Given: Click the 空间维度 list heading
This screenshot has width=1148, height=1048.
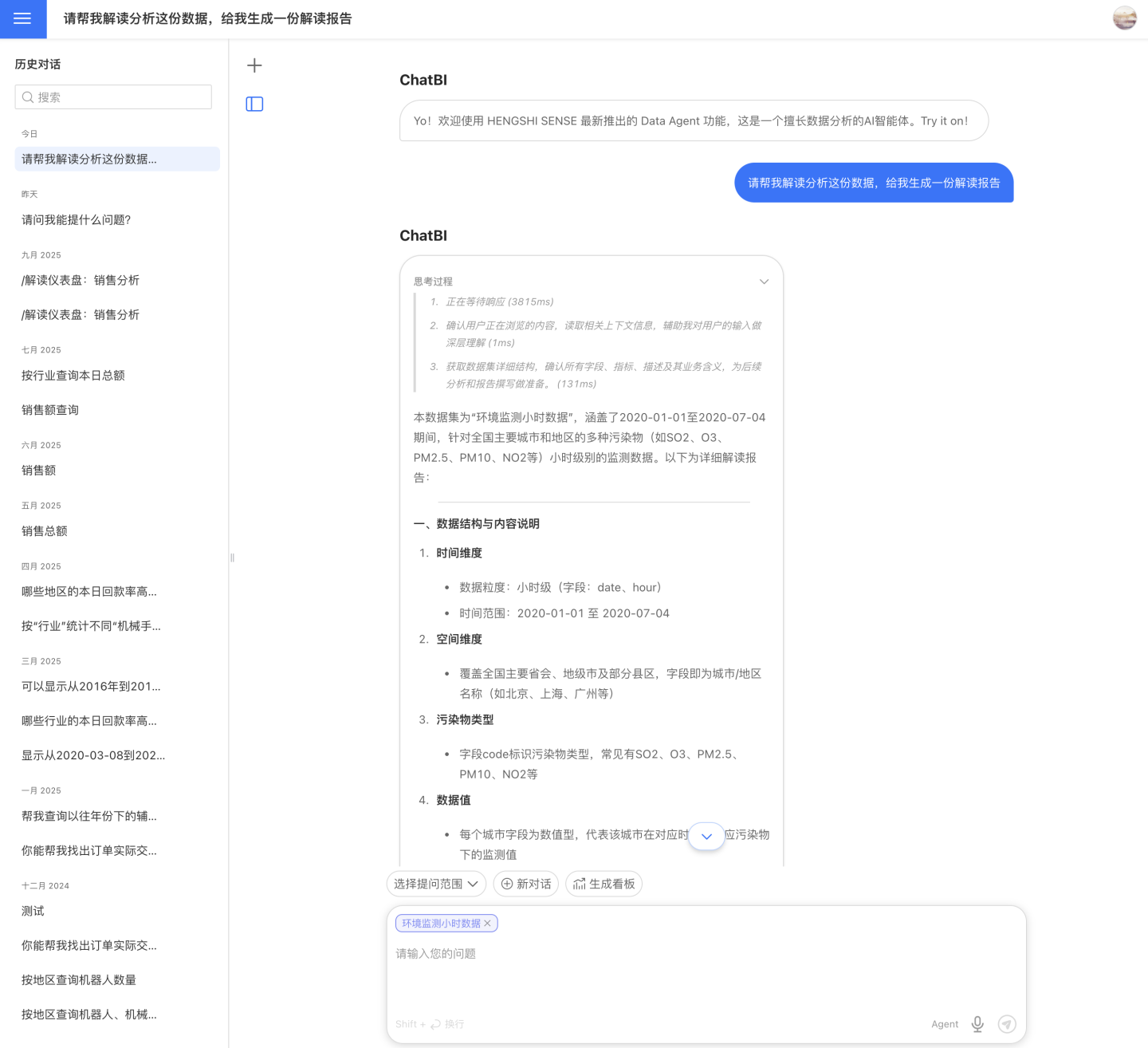Looking at the screenshot, I should 459,639.
